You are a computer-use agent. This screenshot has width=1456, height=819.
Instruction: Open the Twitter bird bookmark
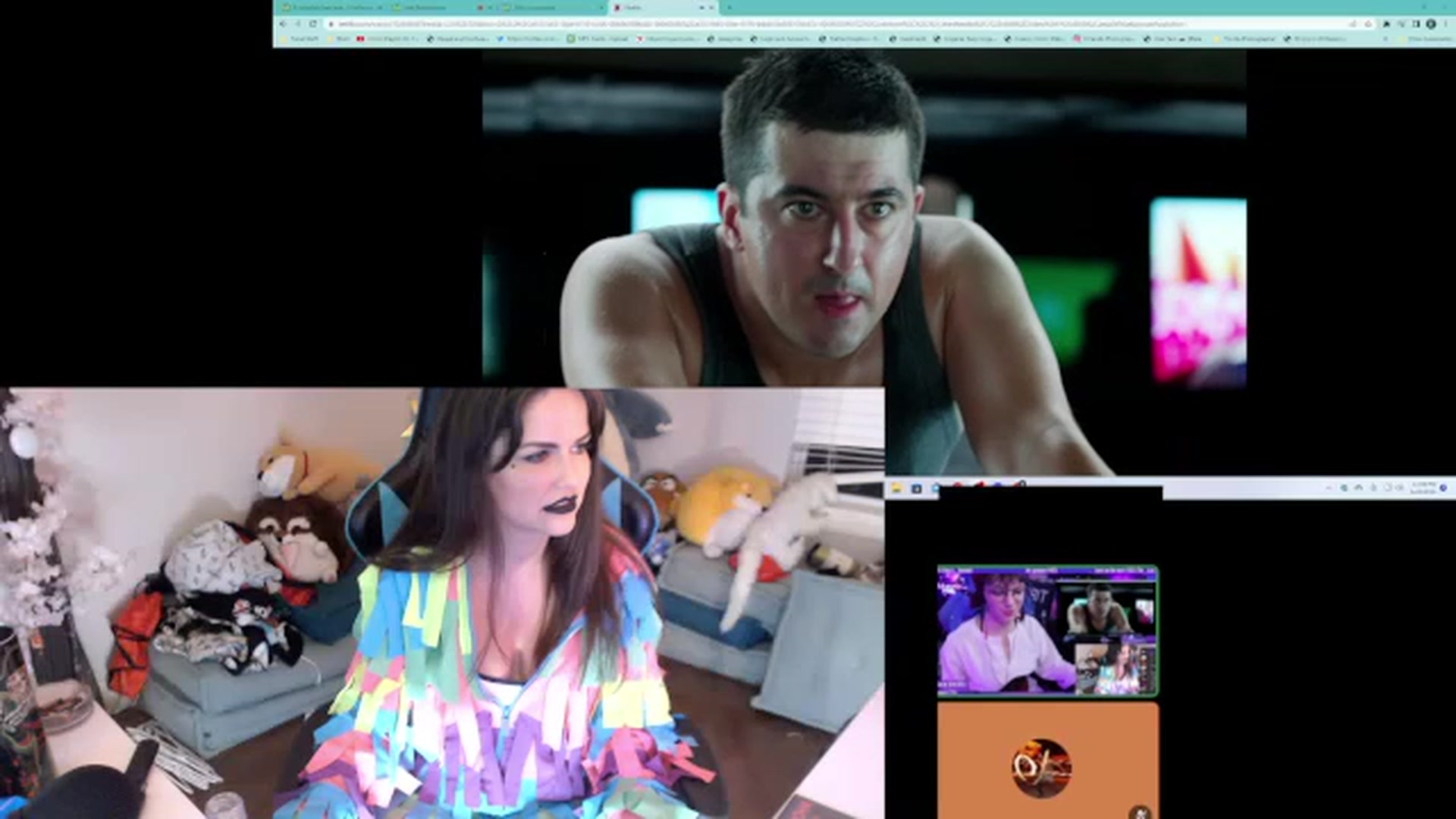(x=529, y=39)
